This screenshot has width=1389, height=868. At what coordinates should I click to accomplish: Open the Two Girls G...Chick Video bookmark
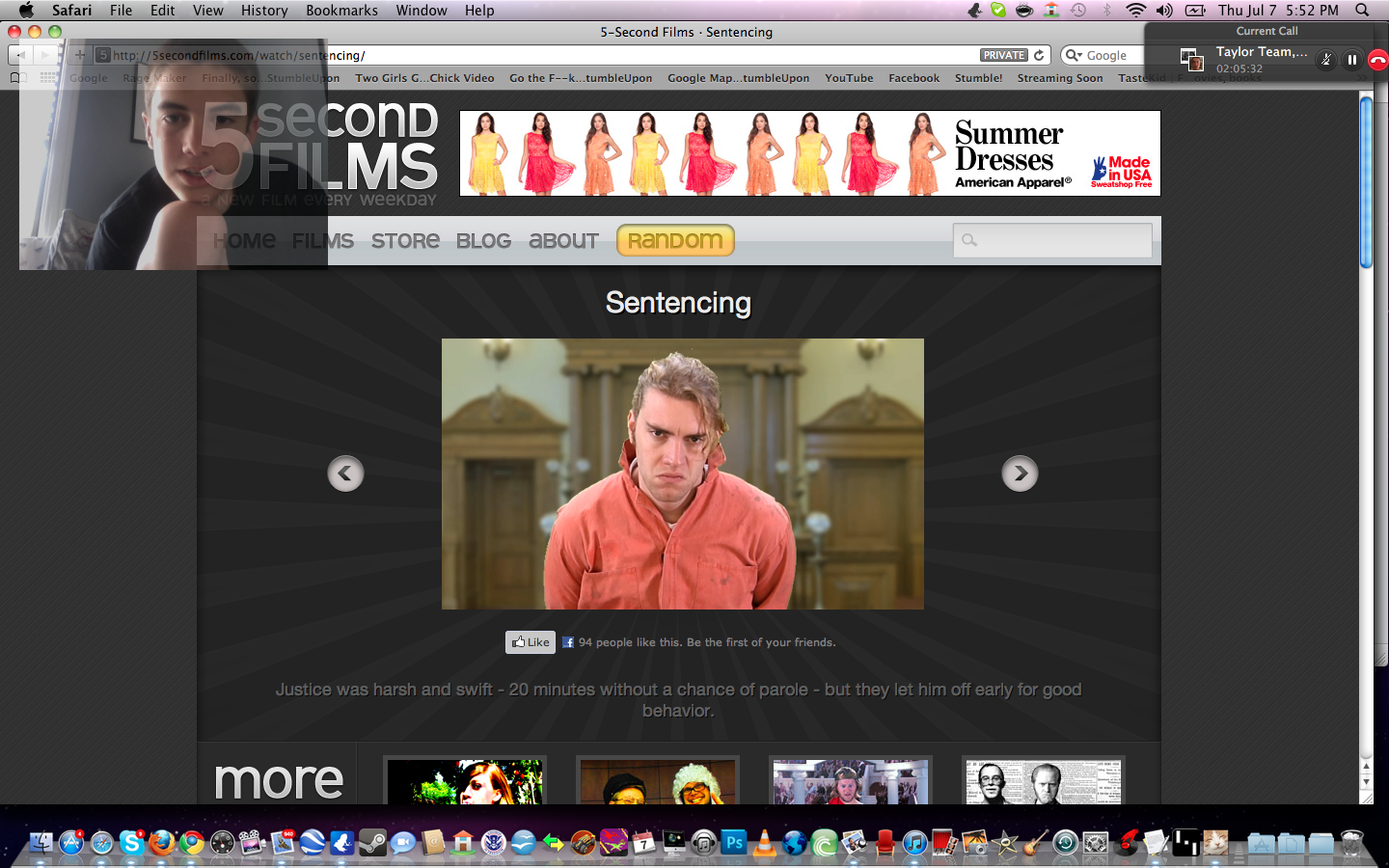click(x=424, y=78)
